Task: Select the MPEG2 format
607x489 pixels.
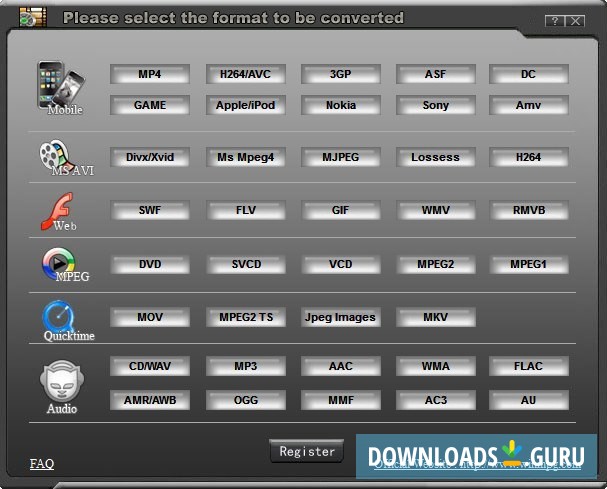Action: (x=436, y=264)
